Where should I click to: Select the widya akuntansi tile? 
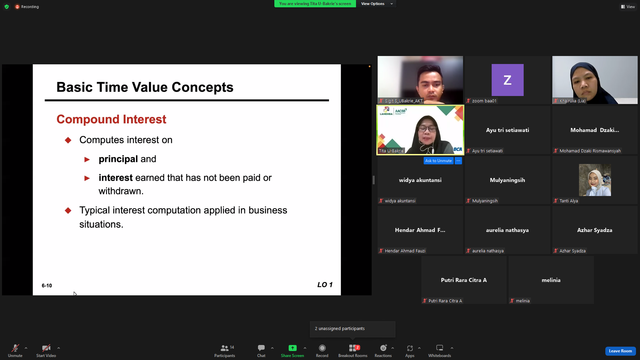pos(420,180)
